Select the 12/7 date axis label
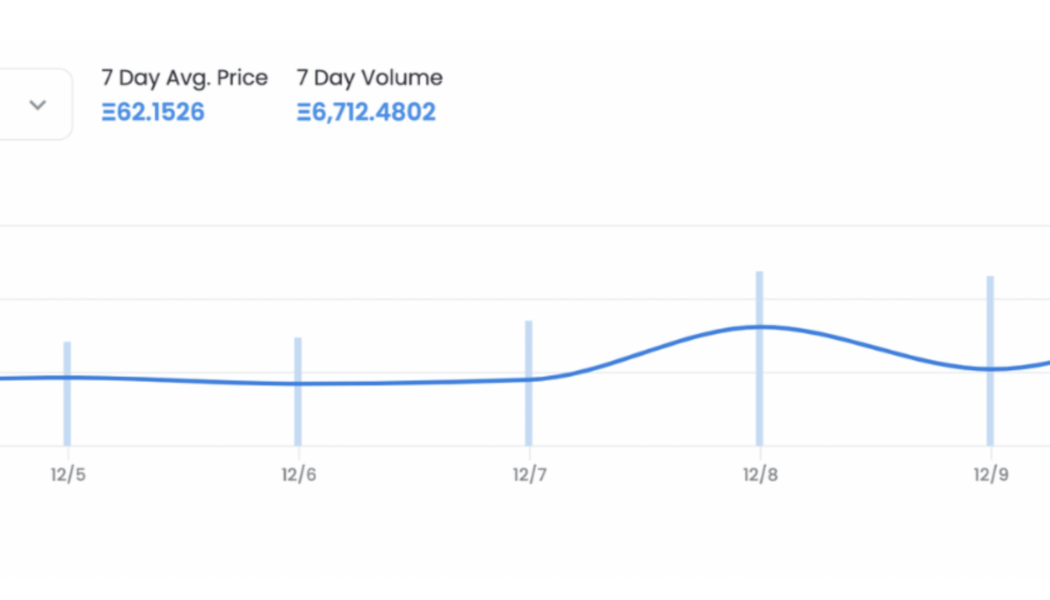Viewport: 1050px width, 600px height. click(x=529, y=475)
